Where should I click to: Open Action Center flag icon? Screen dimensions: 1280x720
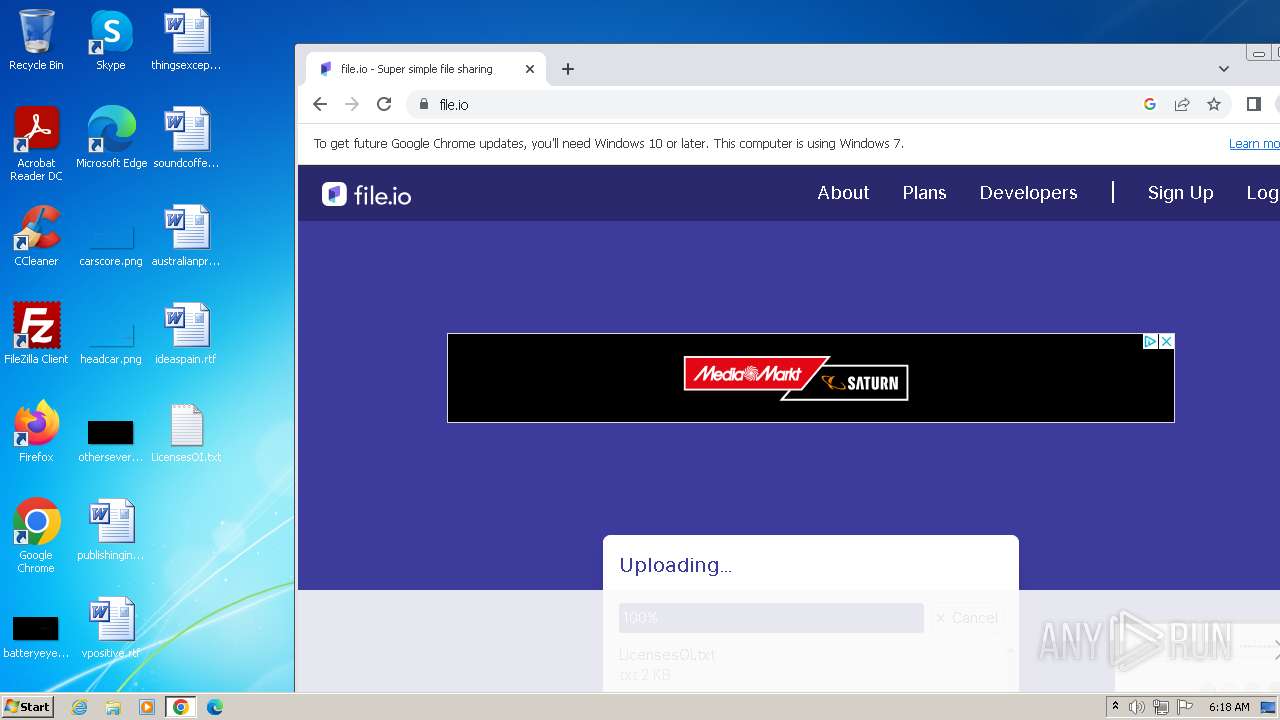[1185, 707]
